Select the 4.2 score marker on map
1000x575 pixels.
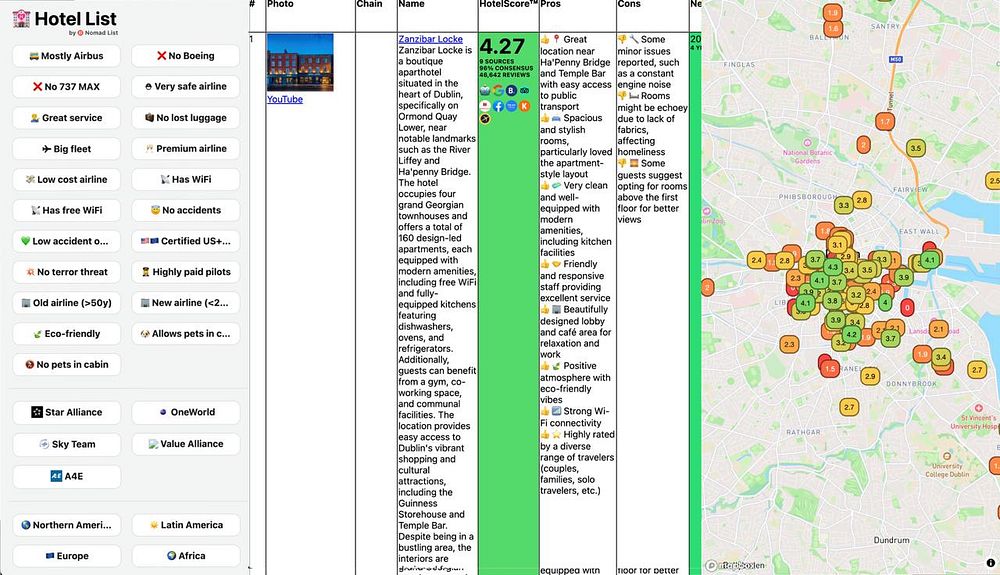[851, 334]
